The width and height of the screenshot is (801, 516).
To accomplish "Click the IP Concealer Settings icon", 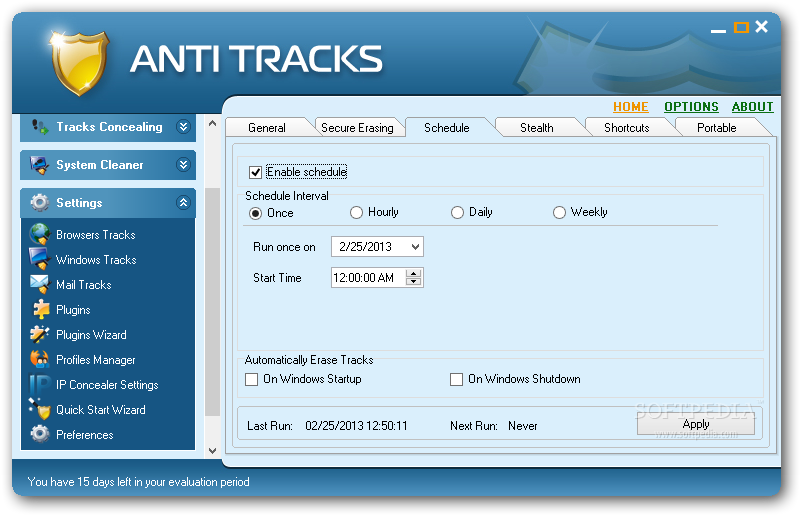I will 39,384.
